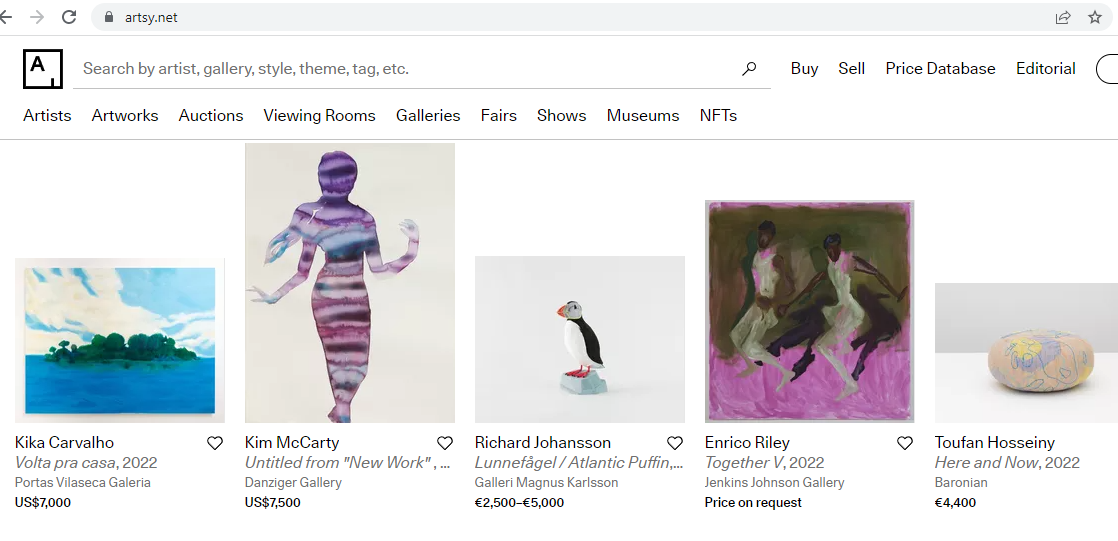Screen dimensions: 1118x541
Task: Click the Artsy logo icon
Action: tap(42, 68)
